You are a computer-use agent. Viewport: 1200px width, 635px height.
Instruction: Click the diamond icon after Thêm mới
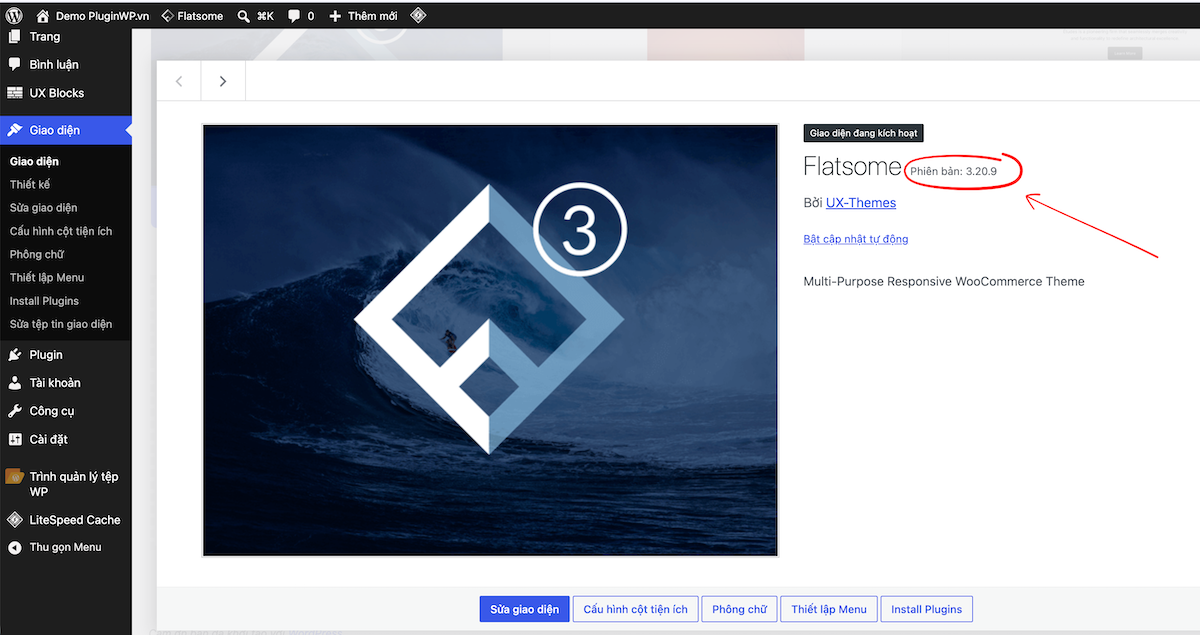[x=418, y=16]
